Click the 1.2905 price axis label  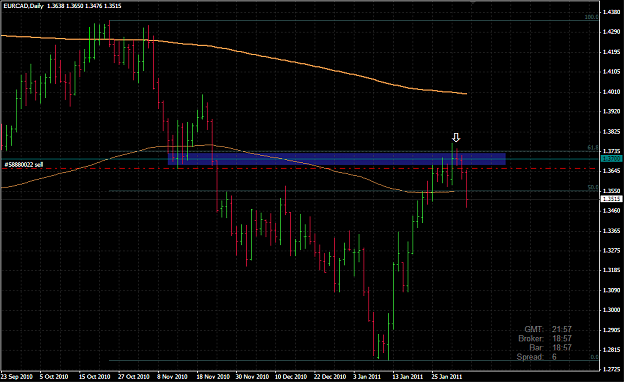point(612,330)
